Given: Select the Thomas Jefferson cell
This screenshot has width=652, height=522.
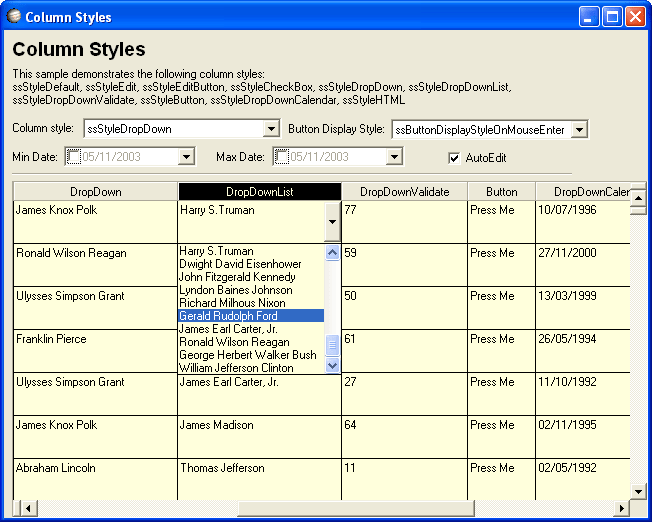Looking at the screenshot, I should pos(259,480).
